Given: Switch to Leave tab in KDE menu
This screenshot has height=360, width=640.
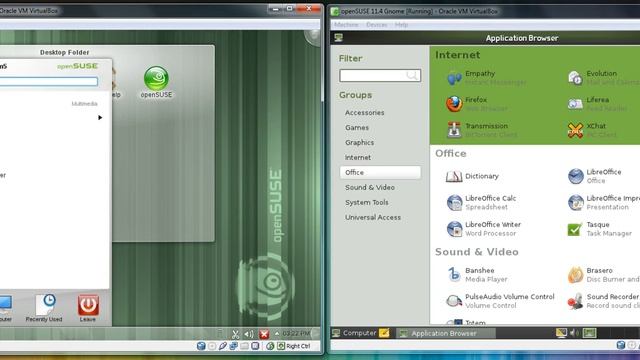Looking at the screenshot, I should point(88,308).
